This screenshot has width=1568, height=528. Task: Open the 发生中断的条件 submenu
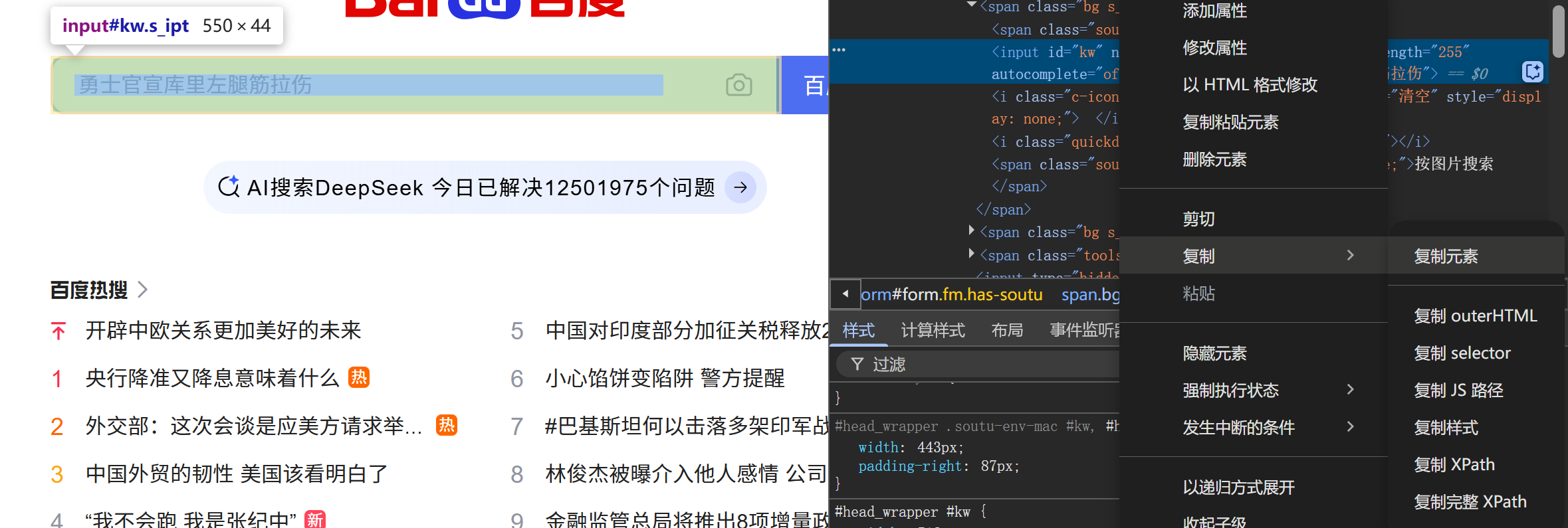1351,426
